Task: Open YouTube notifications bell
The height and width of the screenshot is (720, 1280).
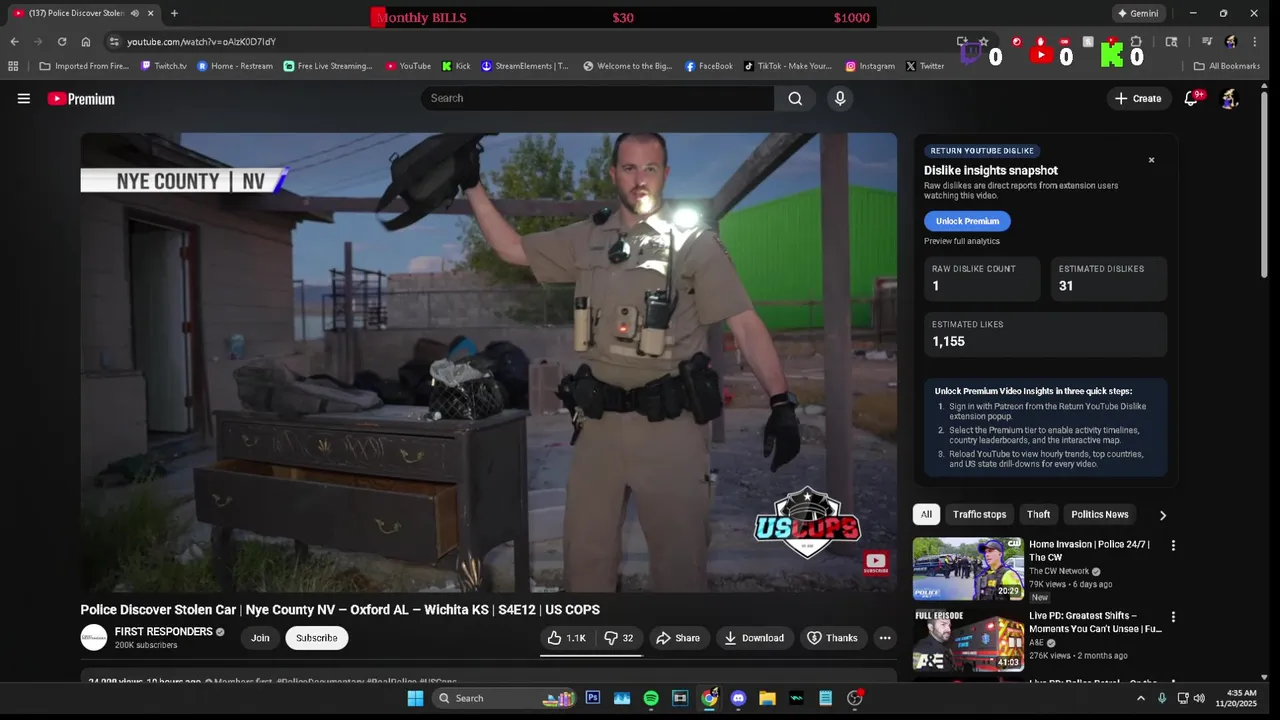Action: 1191,98
